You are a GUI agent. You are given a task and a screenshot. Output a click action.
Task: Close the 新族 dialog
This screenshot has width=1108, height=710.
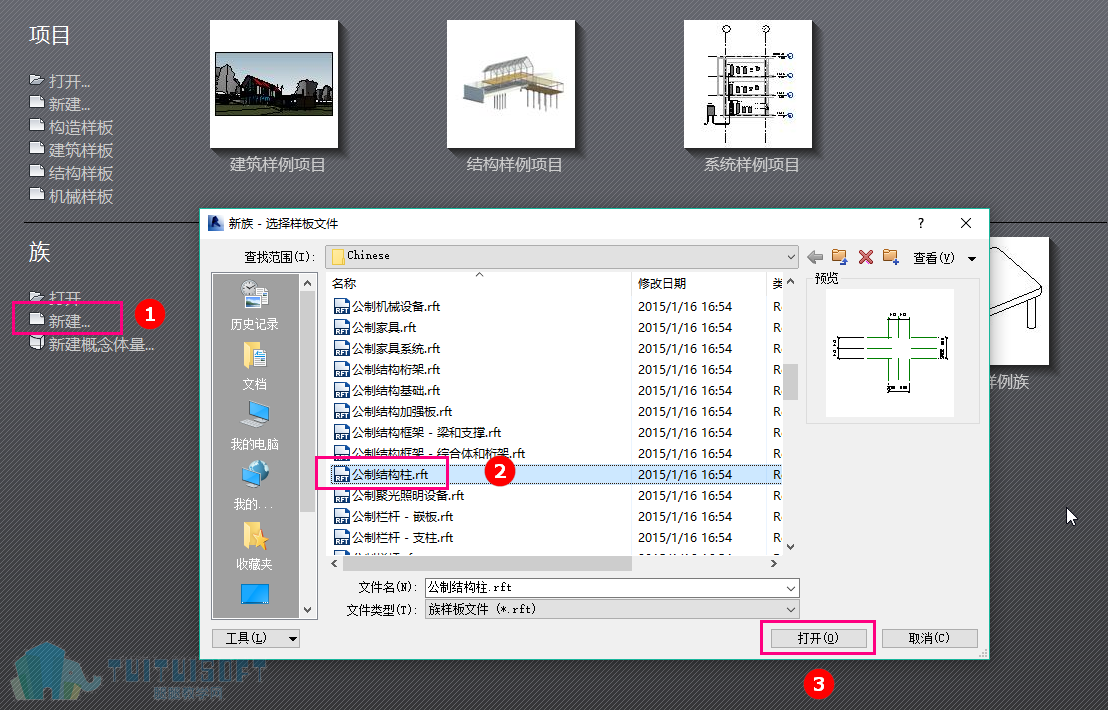pos(966,223)
